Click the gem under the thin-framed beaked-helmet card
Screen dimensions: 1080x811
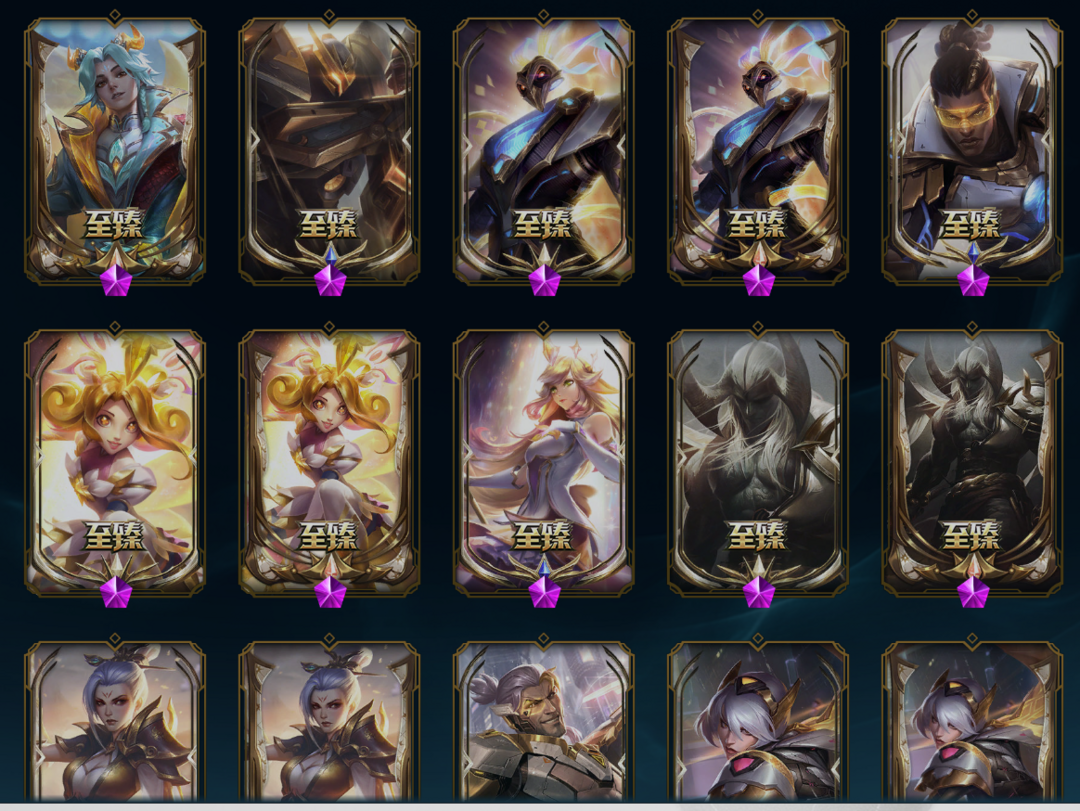pyautogui.click(x=544, y=281)
